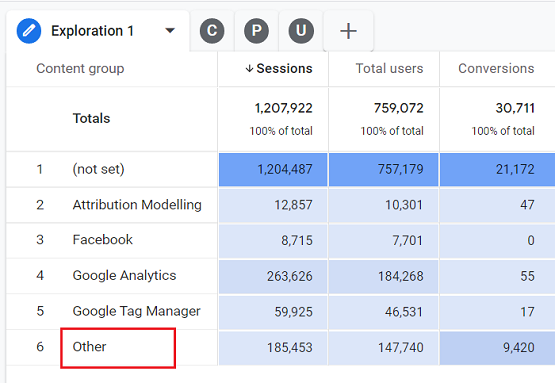Select sessions cell 1,204,487
Viewport: 555px width, 383px height.
[273, 170]
